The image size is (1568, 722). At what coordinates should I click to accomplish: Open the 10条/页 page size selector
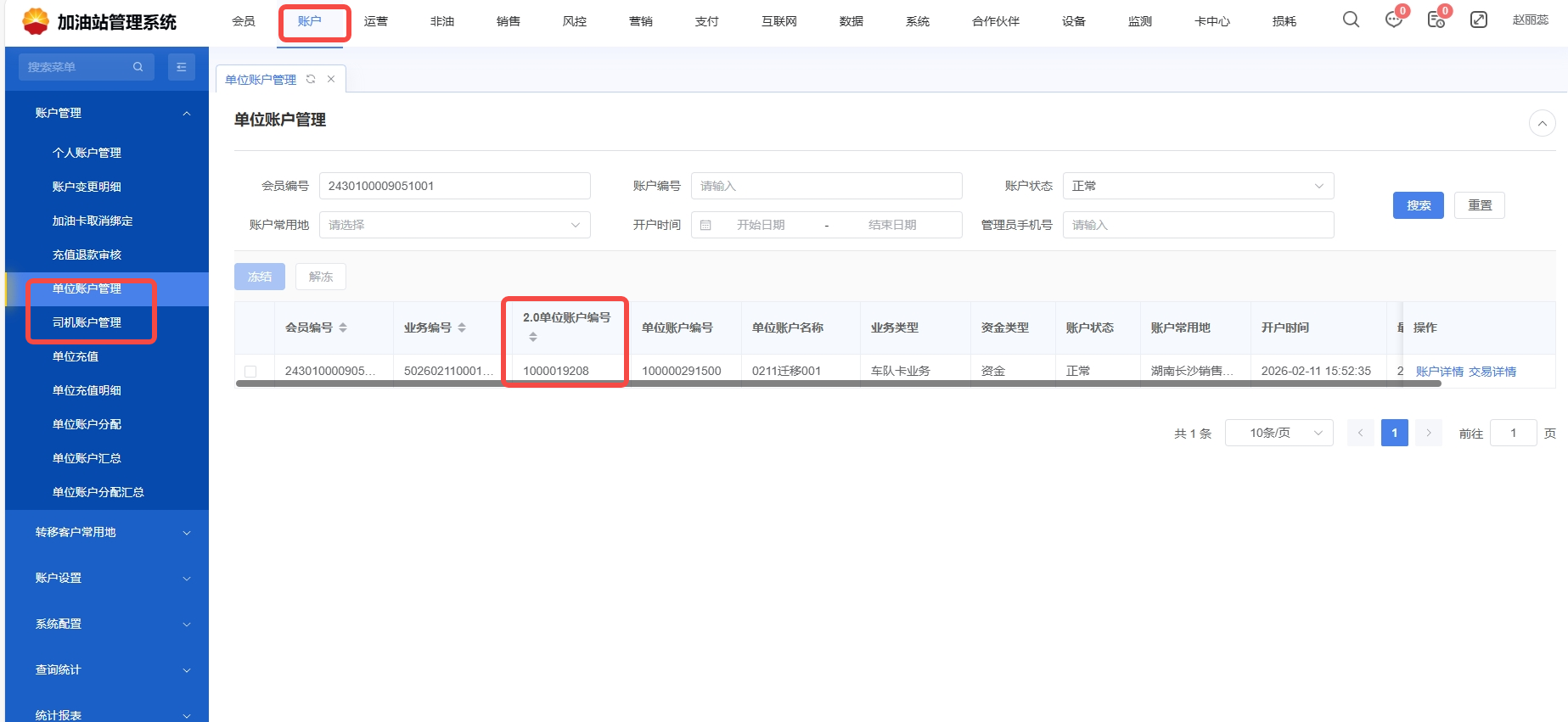1279,433
